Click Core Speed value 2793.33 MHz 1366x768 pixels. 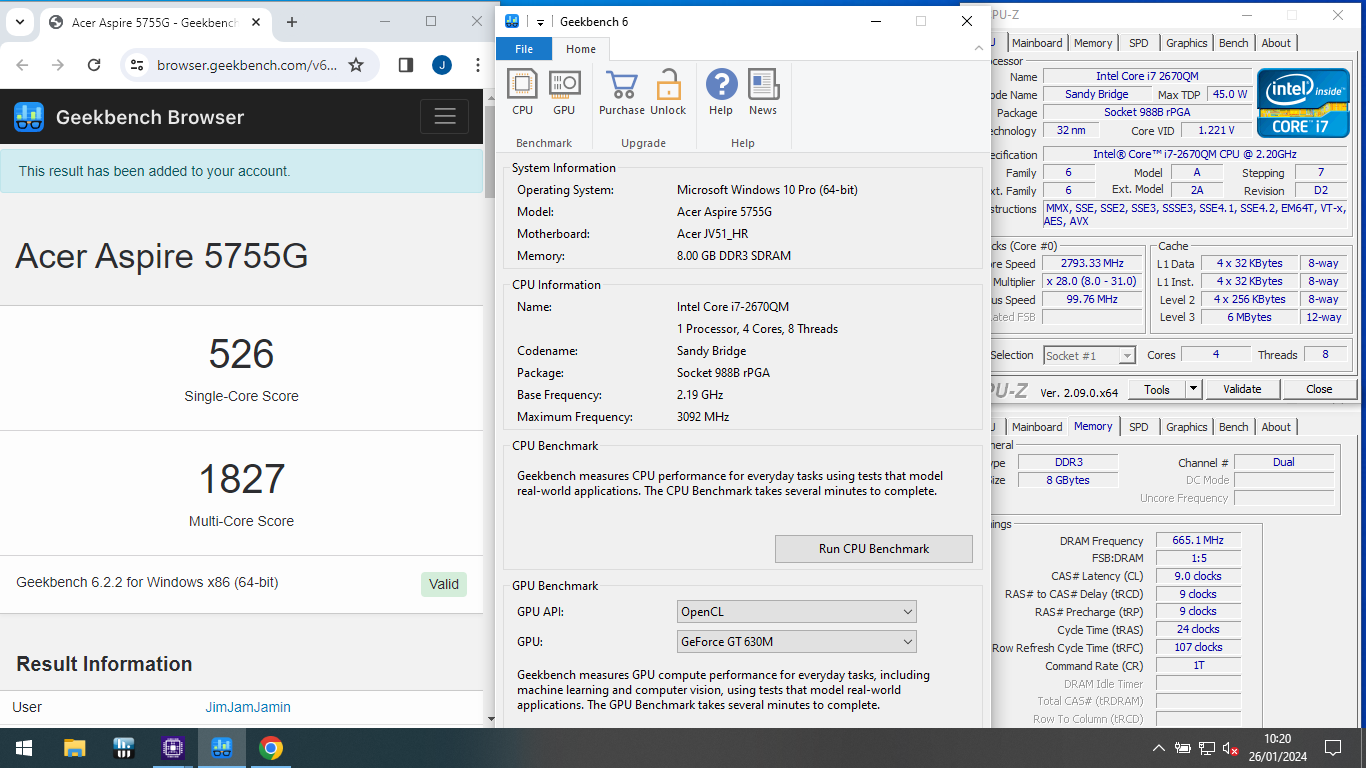1093,264
